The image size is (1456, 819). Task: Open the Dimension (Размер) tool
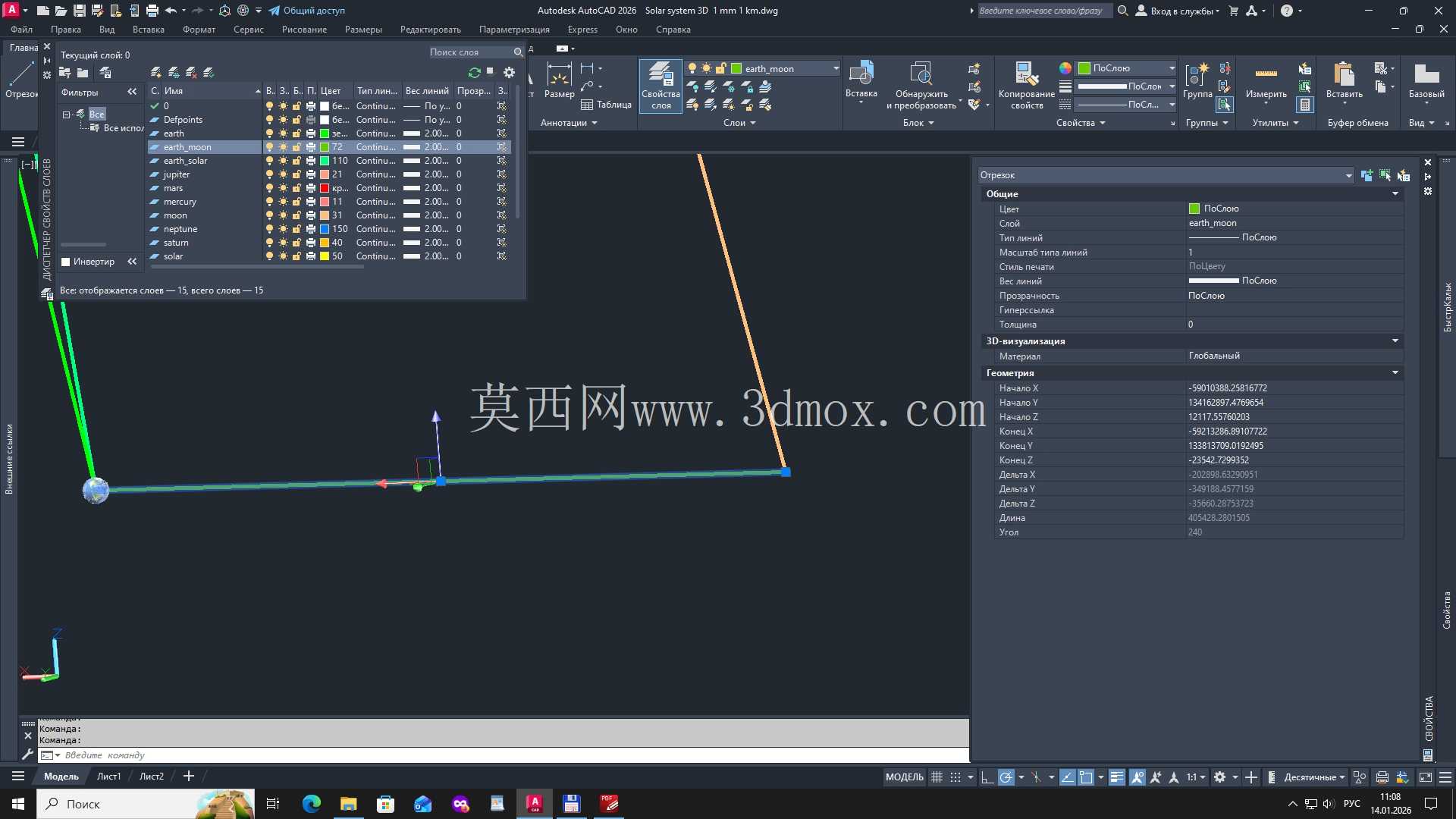(559, 80)
